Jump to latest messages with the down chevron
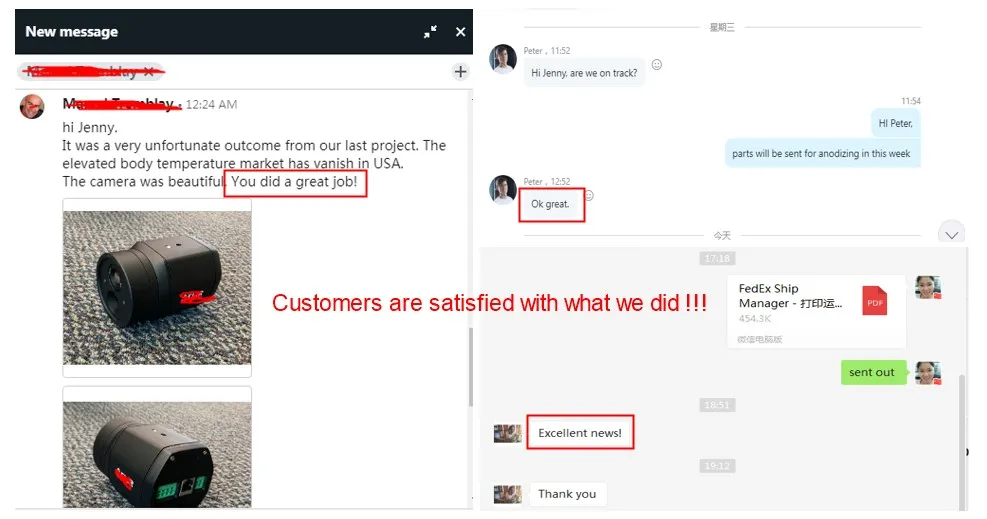This screenshot has width=987, height=519. coord(951,234)
